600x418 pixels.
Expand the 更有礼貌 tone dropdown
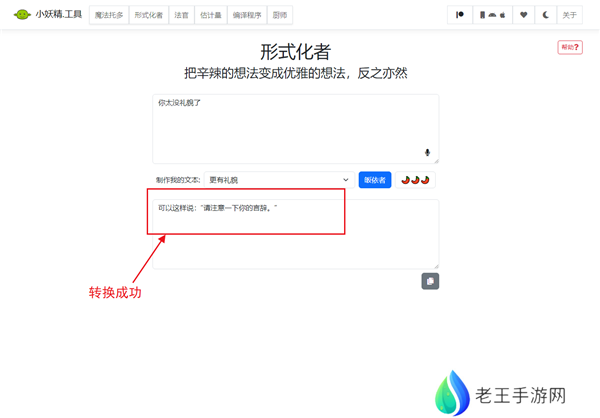(x=279, y=180)
